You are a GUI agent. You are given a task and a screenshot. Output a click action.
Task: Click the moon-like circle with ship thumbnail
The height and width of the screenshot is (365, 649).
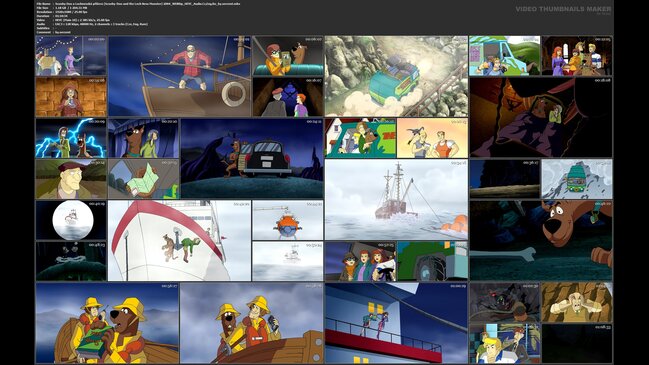71,220
